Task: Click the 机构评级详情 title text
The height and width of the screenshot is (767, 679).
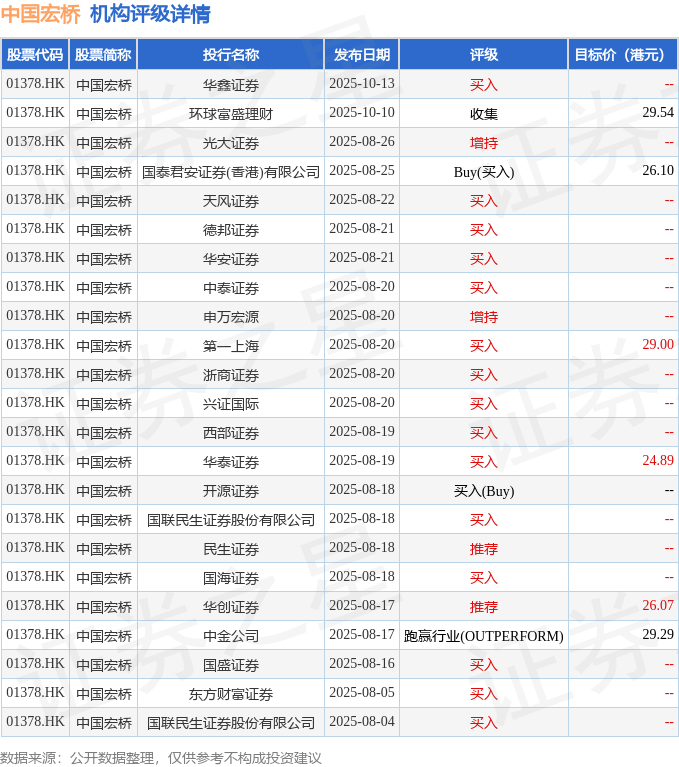Action: [151, 14]
